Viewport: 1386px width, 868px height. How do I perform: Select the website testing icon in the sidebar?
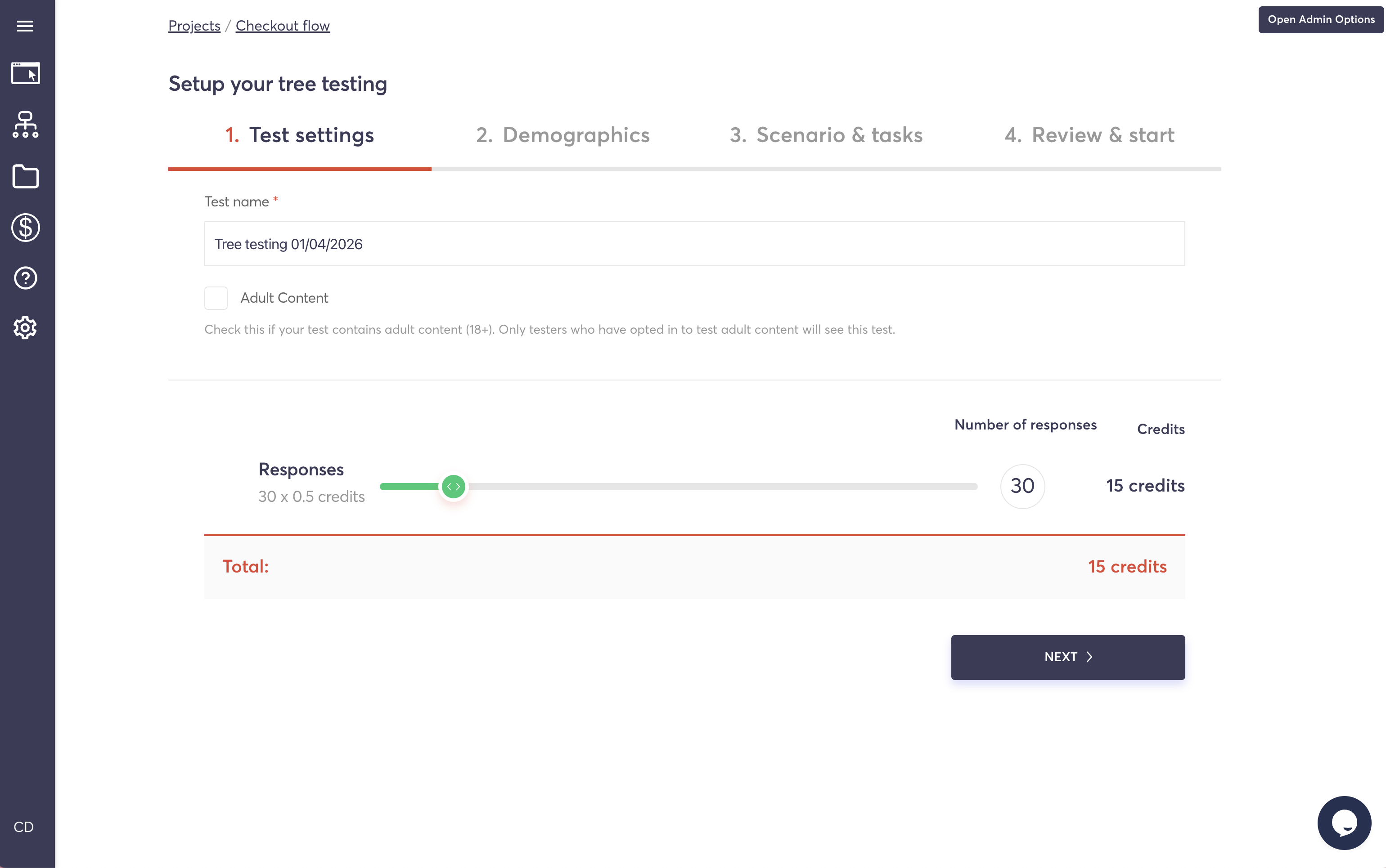(x=25, y=73)
